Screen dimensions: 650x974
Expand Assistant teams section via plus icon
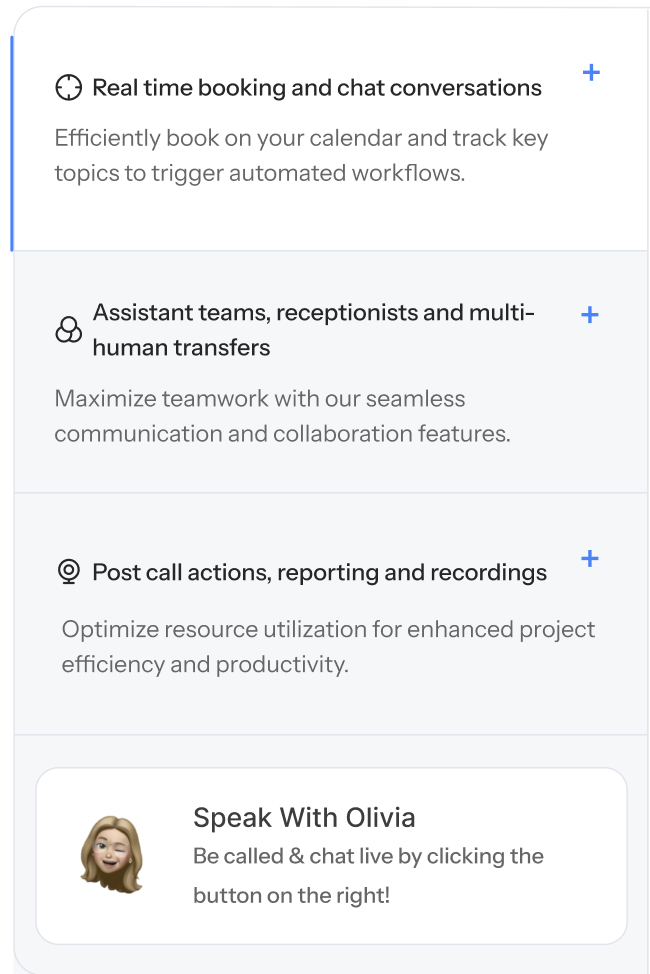point(590,315)
